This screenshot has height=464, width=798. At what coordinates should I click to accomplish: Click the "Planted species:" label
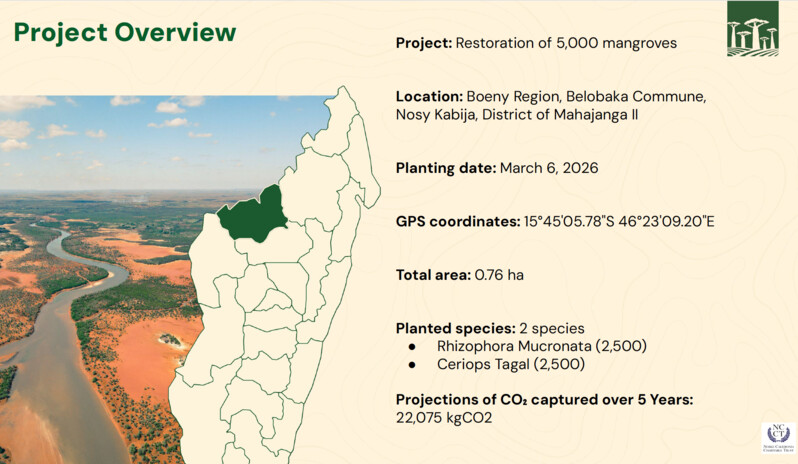(453, 328)
